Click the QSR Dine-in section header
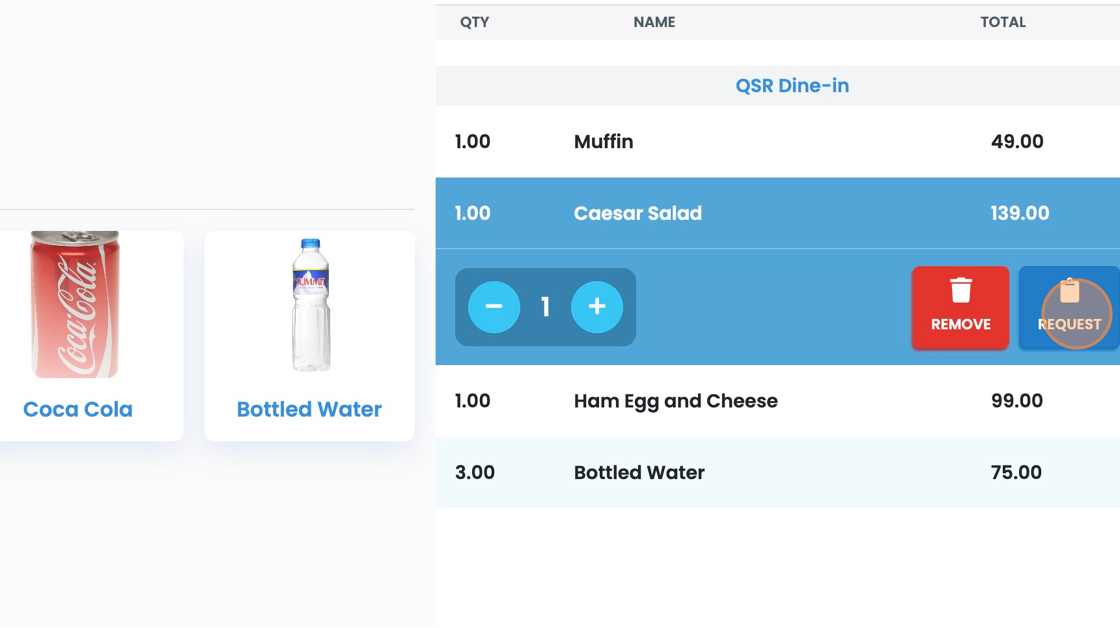Viewport: 1120px width, 628px height. pyautogui.click(x=792, y=86)
